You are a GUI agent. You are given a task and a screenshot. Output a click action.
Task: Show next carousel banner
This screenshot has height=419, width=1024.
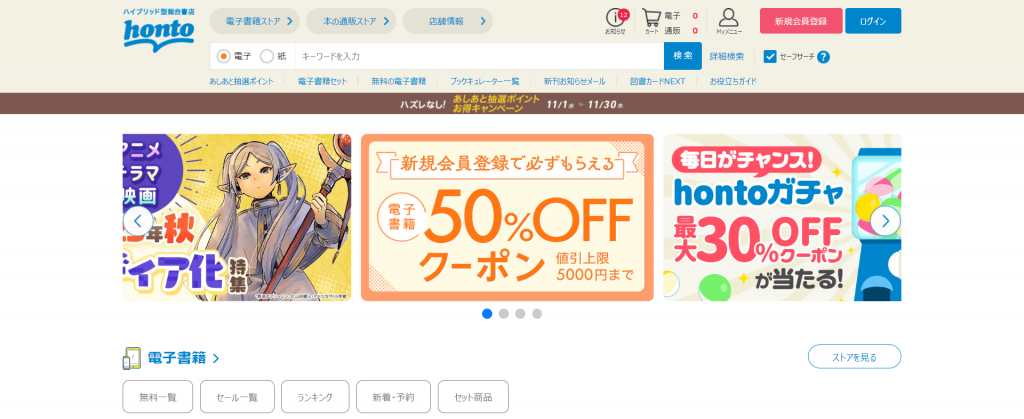(x=886, y=221)
